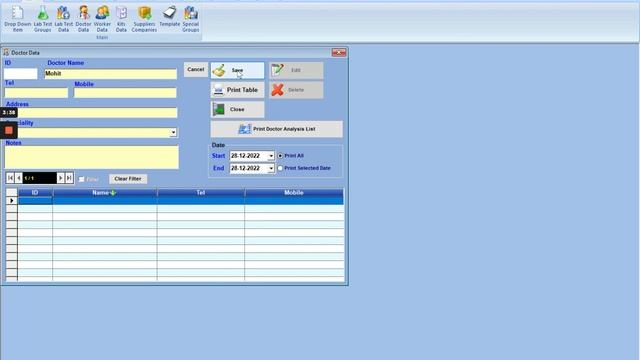Click the Mobile input field
The height and width of the screenshot is (360, 640).
click(125, 93)
